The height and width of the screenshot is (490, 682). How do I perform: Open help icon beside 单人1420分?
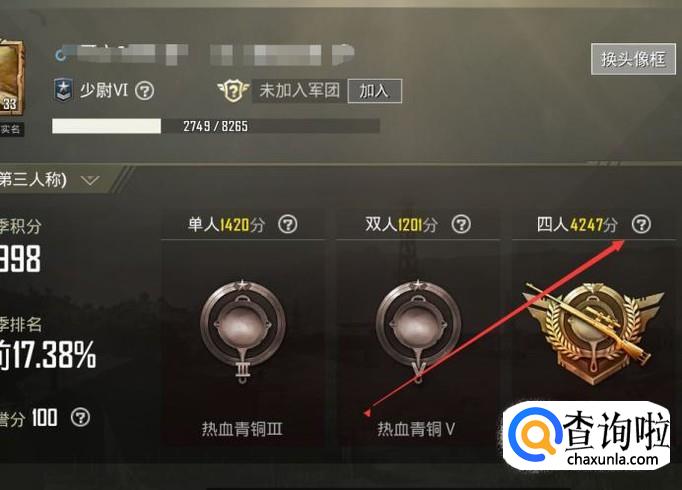[x=288, y=224]
